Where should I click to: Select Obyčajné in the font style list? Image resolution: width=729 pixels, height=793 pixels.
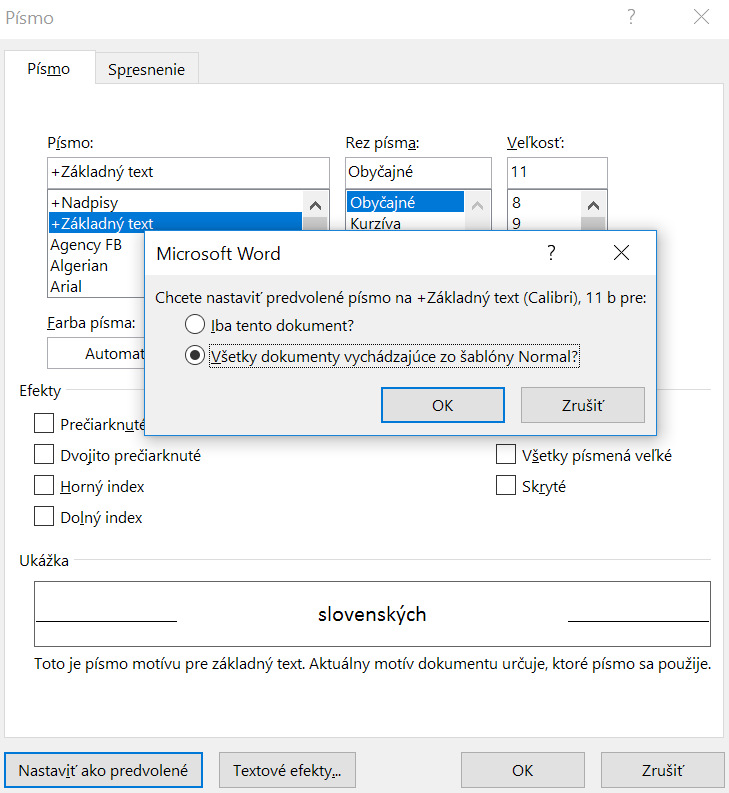pyautogui.click(x=405, y=202)
